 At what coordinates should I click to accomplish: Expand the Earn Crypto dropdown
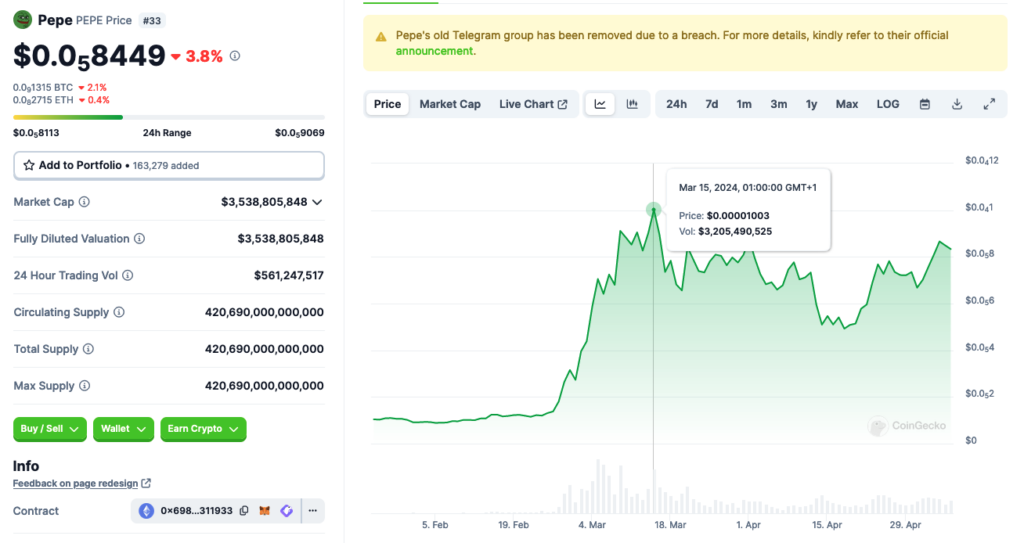click(203, 429)
